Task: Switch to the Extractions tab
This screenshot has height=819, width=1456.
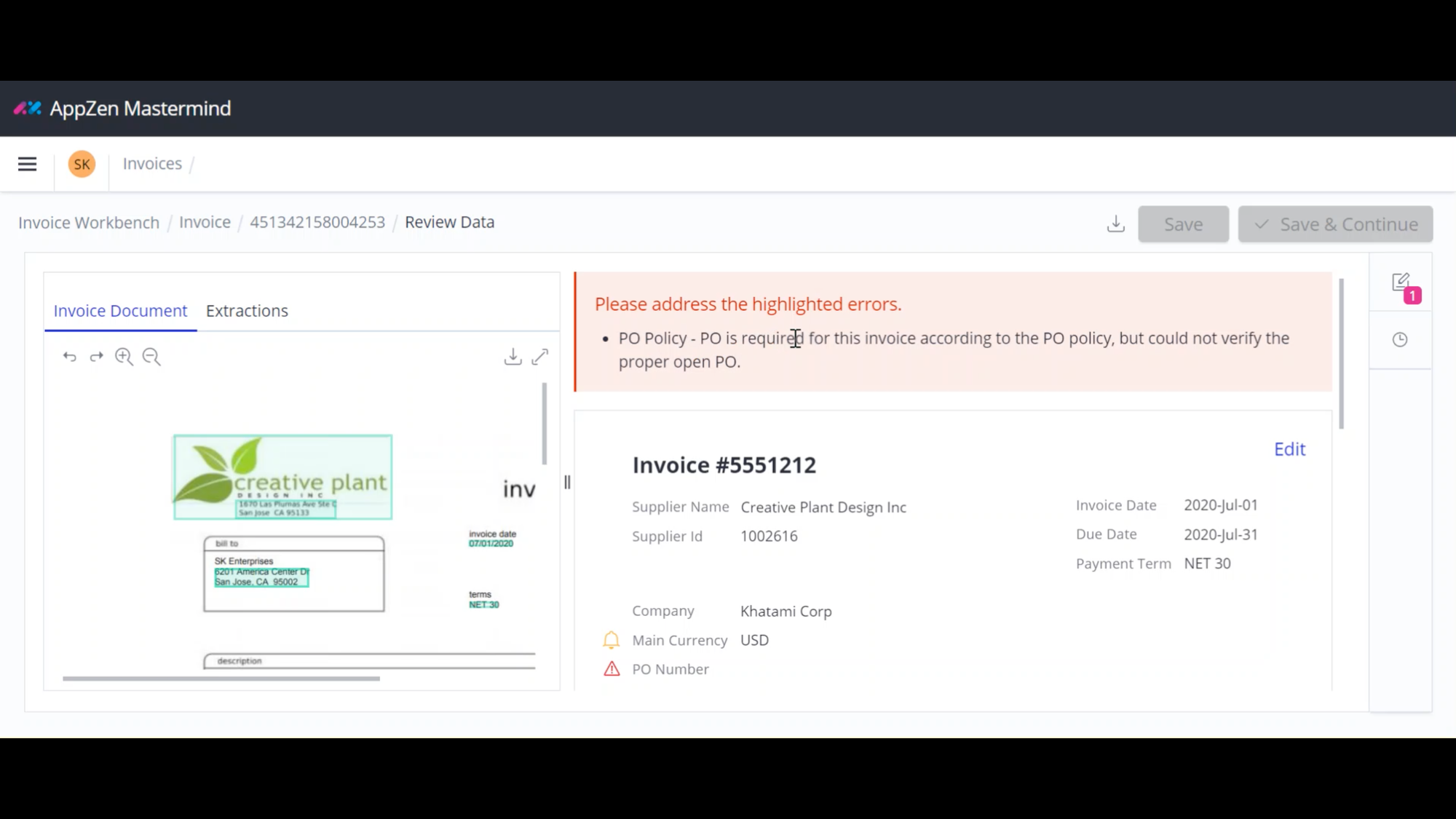Action: [x=246, y=310]
